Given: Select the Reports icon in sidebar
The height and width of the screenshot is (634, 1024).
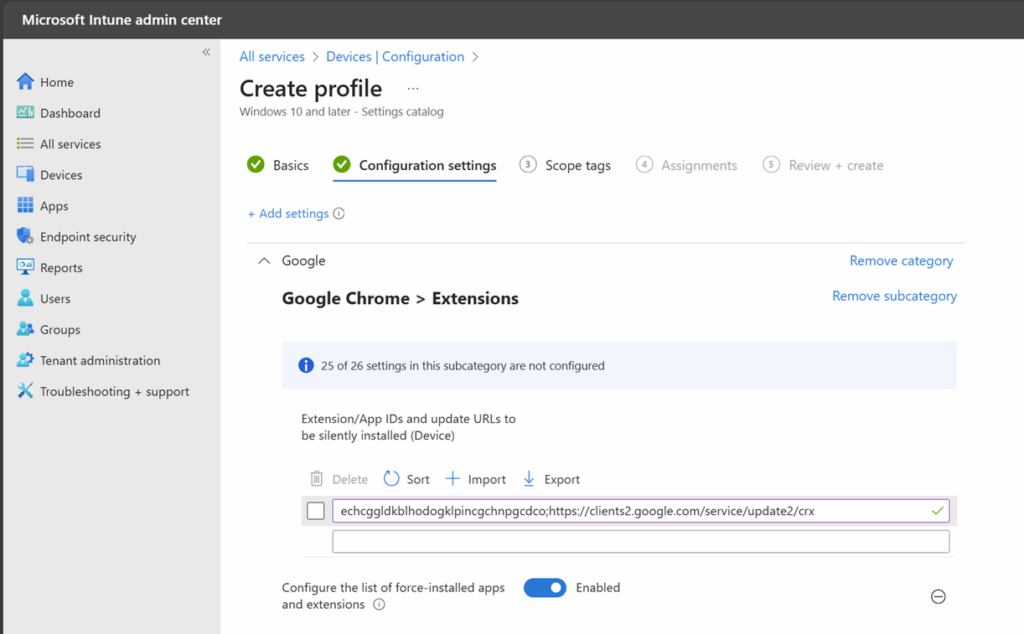Looking at the screenshot, I should (25, 267).
